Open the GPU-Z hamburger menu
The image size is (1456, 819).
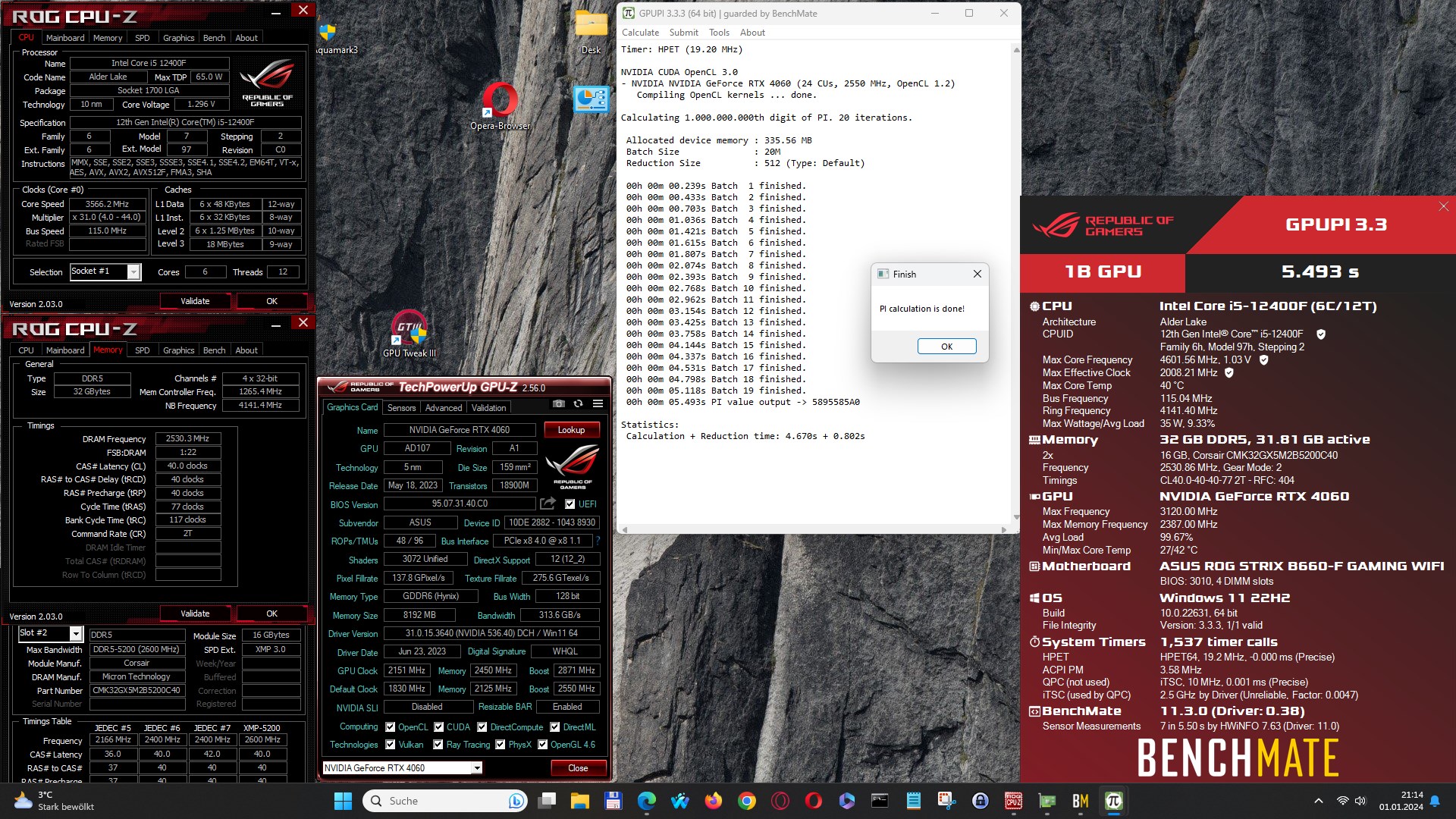598,404
